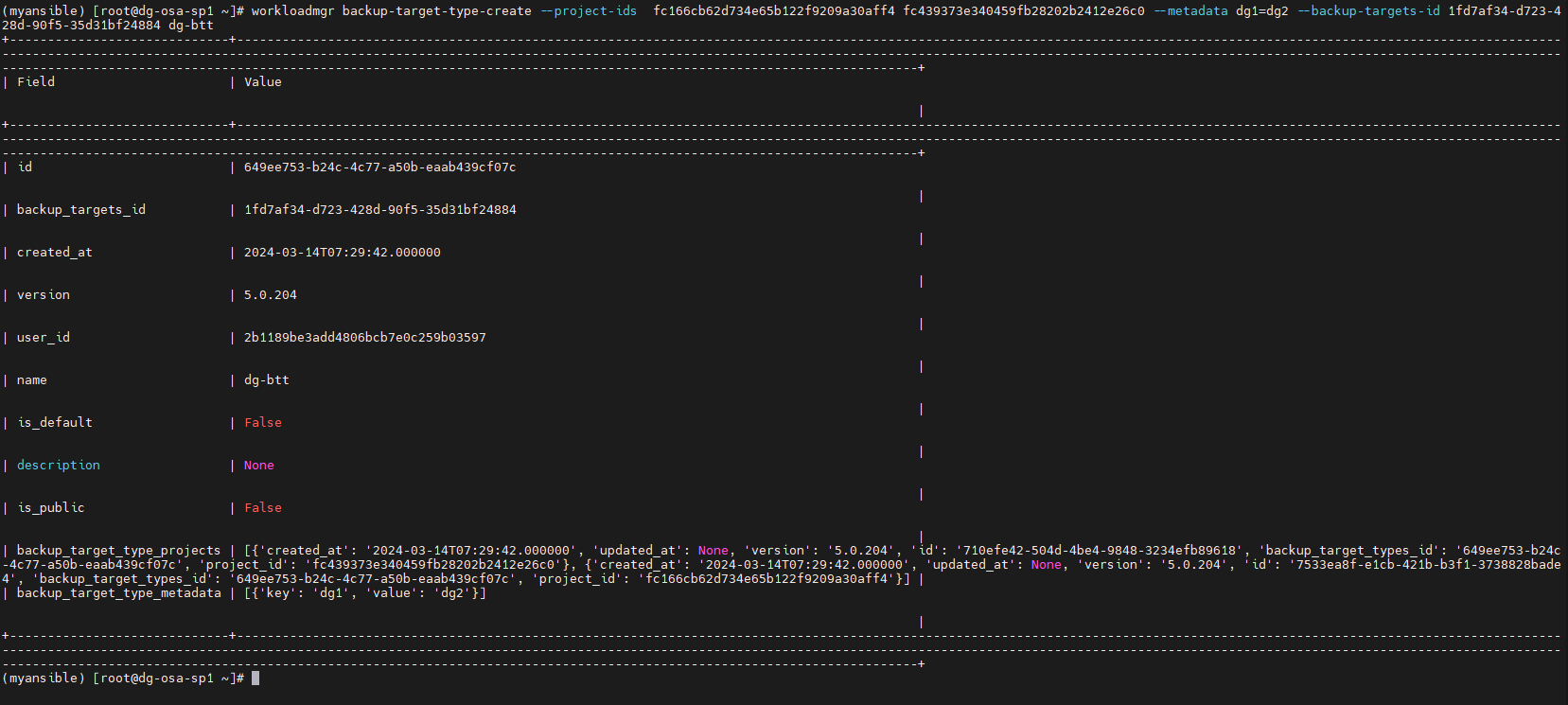Click the False value for is_public
This screenshot has height=705, width=1568.
pyautogui.click(x=263, y=508)
